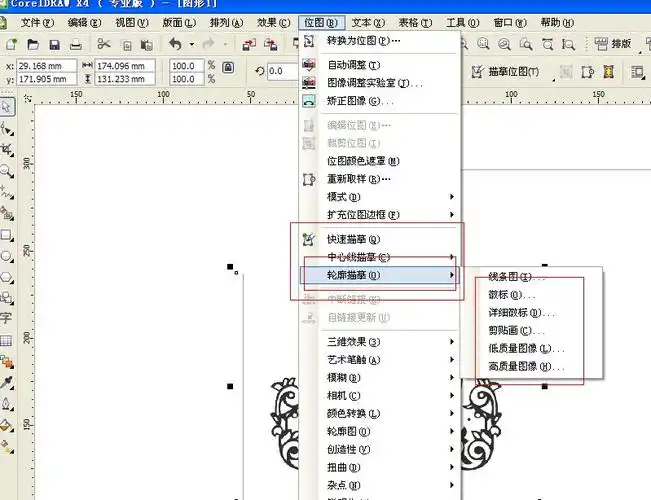Image resolution: width=651 pixels, height=500 pixels.
Task: Click the Export icon
Action: 271,44
